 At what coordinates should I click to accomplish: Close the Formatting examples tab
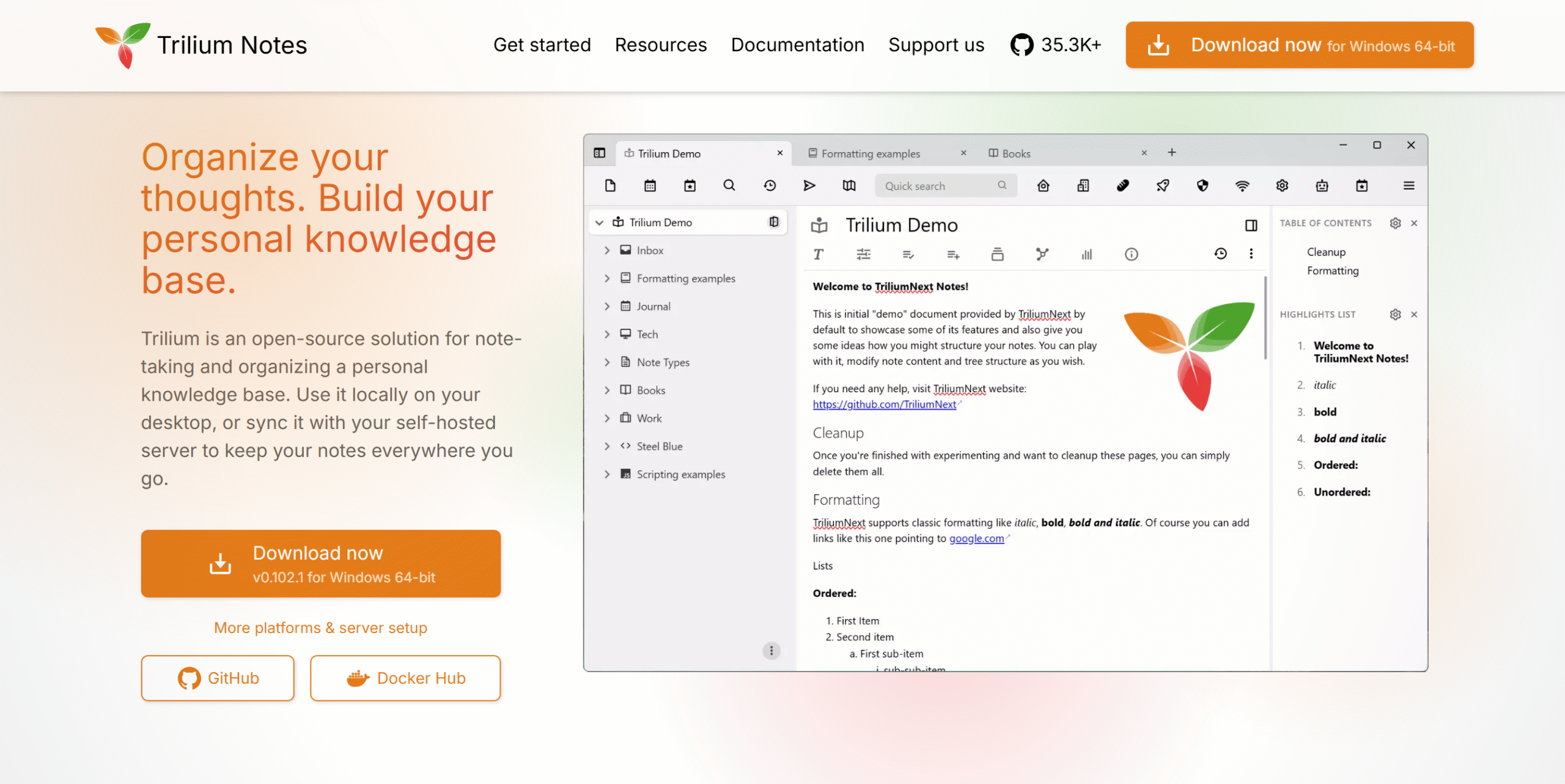[963, 153]
